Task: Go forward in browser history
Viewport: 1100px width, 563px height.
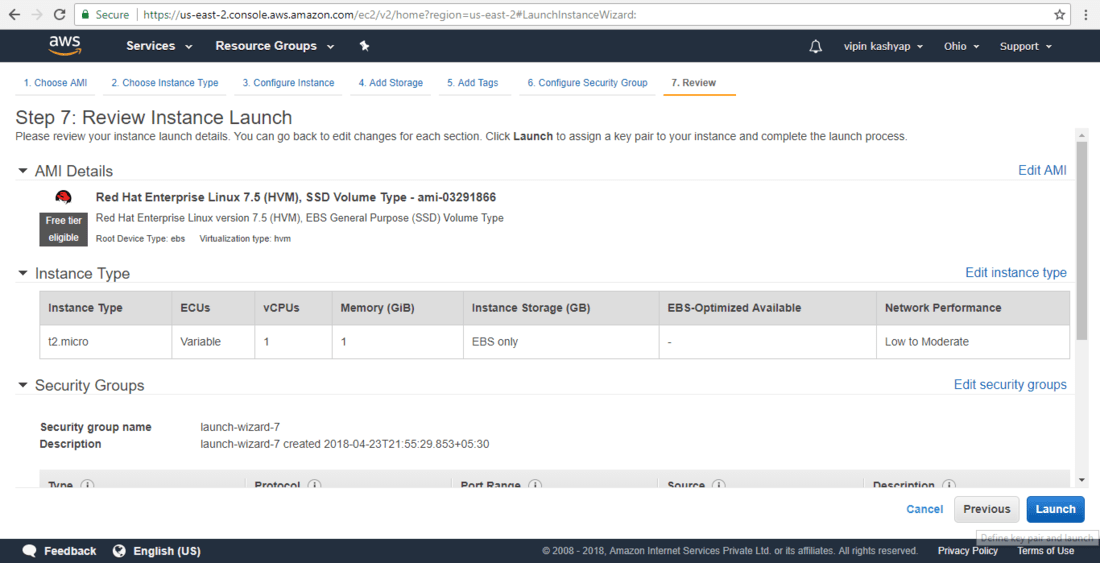Action: [36, 15]
